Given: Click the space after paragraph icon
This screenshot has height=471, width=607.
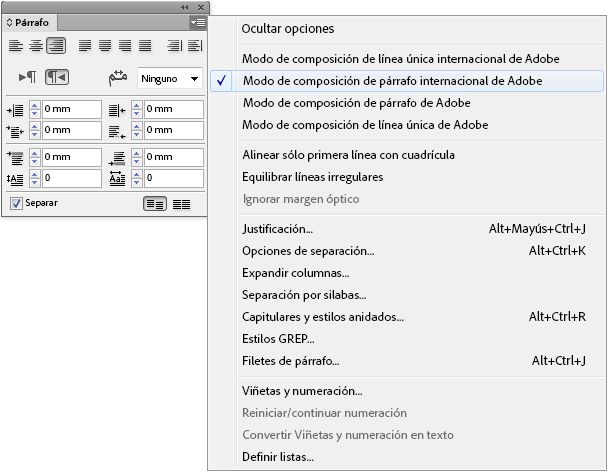Looking at the screenshot, I should (117, 158).
